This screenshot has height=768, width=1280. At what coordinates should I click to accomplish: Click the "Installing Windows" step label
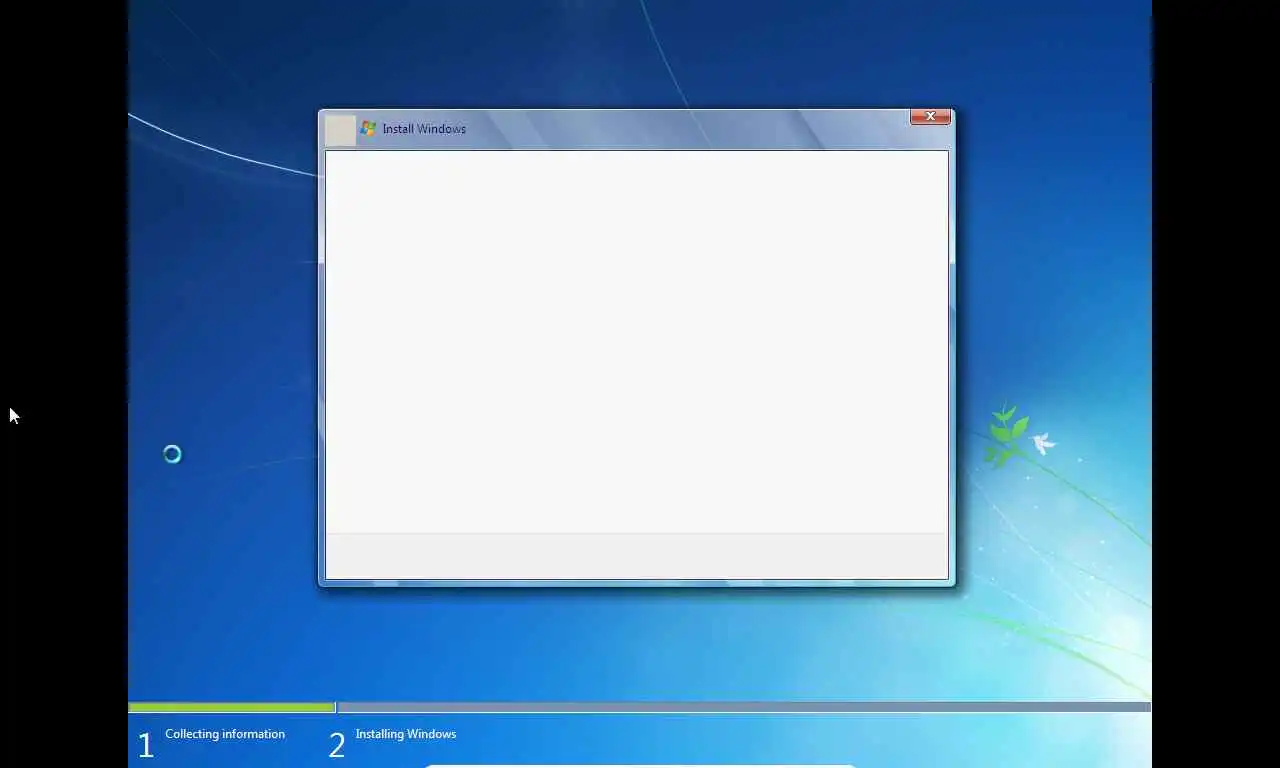(x=406, y=734)
